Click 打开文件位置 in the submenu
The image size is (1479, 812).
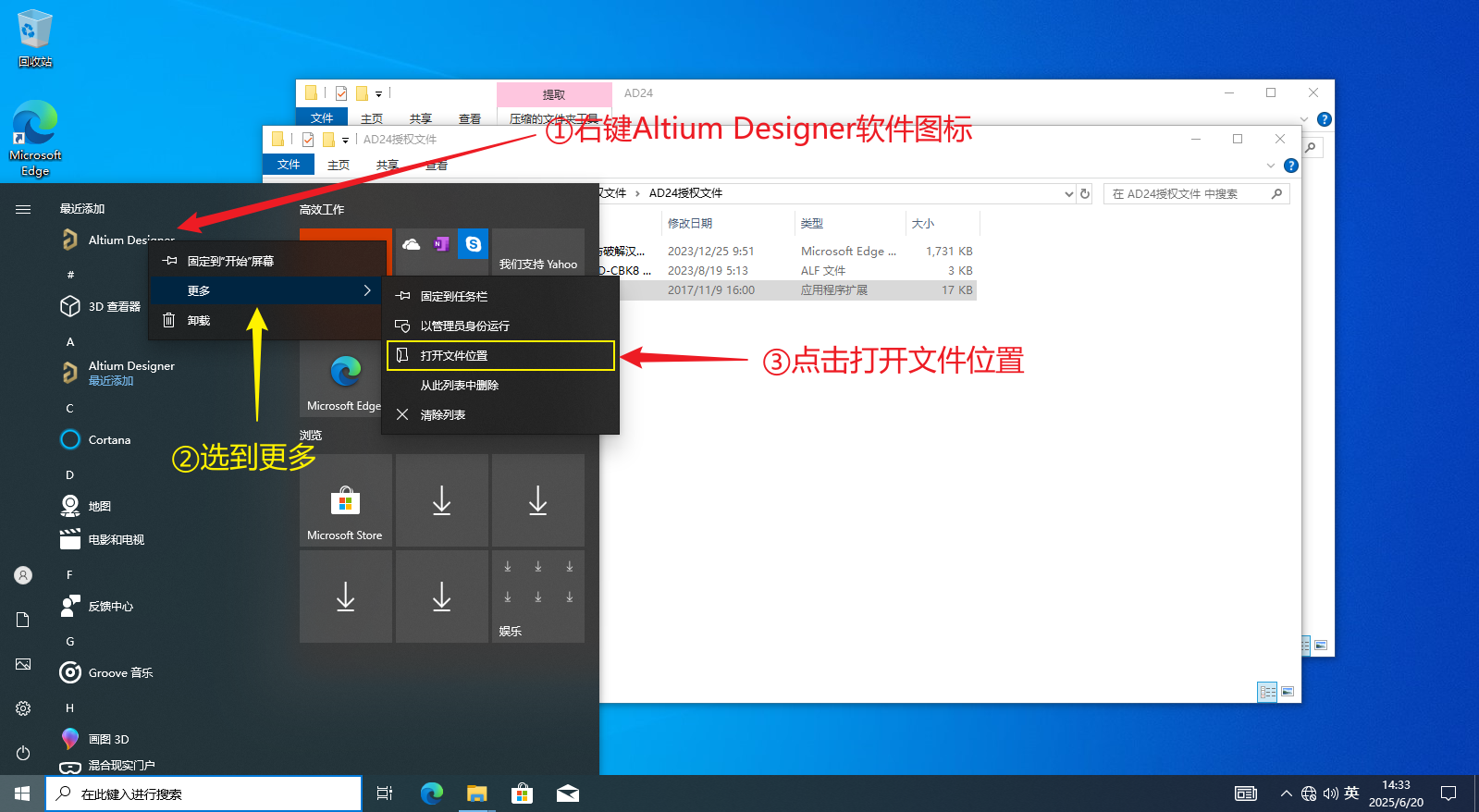coord(500,355)
